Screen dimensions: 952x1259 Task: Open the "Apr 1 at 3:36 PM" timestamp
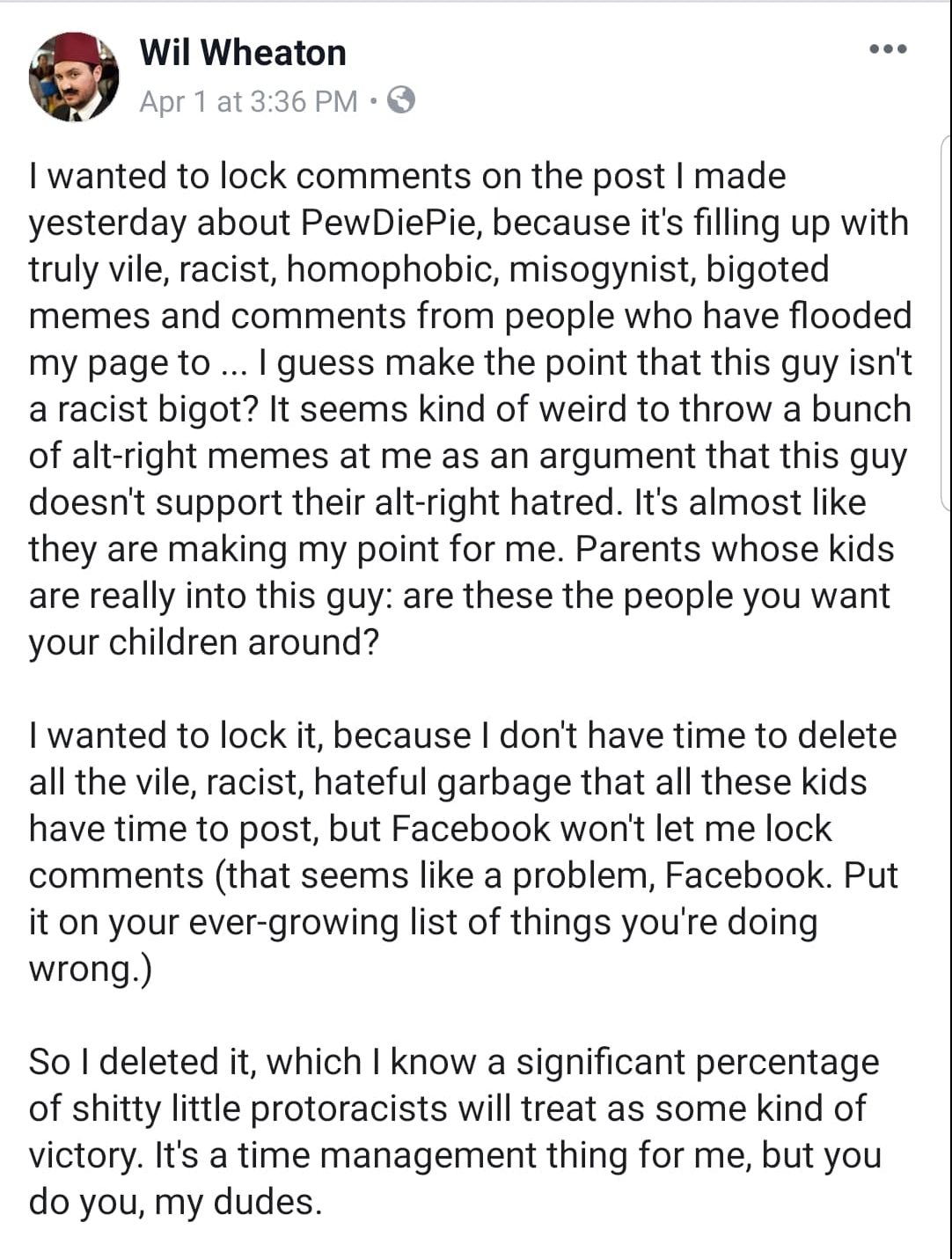[249, 102]
